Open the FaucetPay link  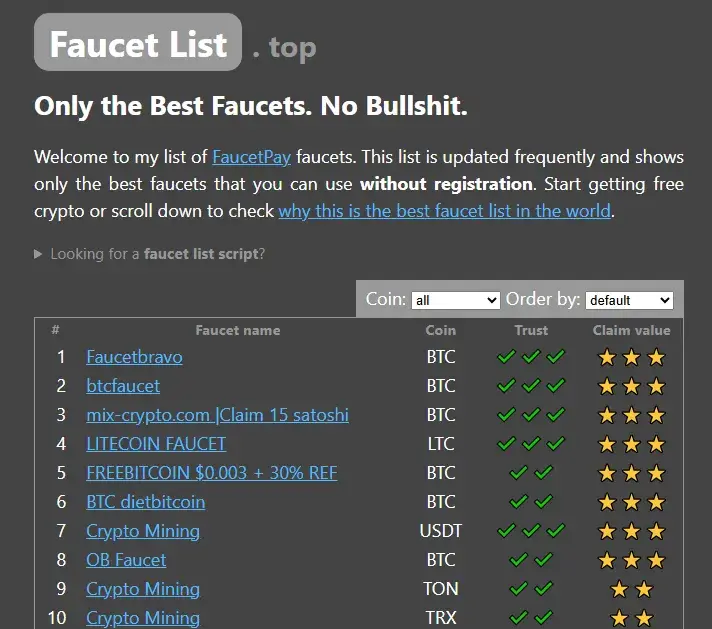pos(252,157)
